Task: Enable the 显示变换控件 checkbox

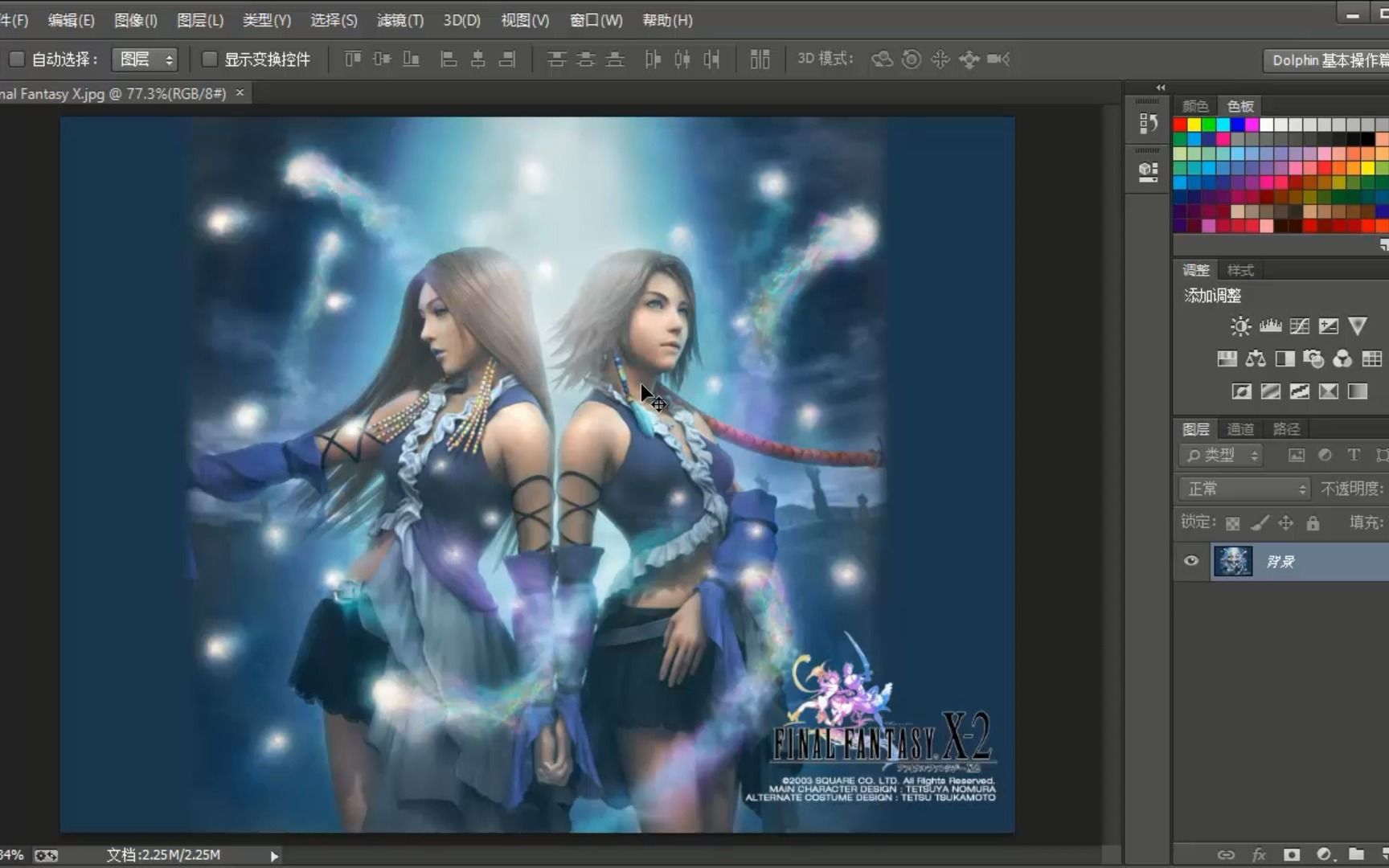Action: point(209,59)
